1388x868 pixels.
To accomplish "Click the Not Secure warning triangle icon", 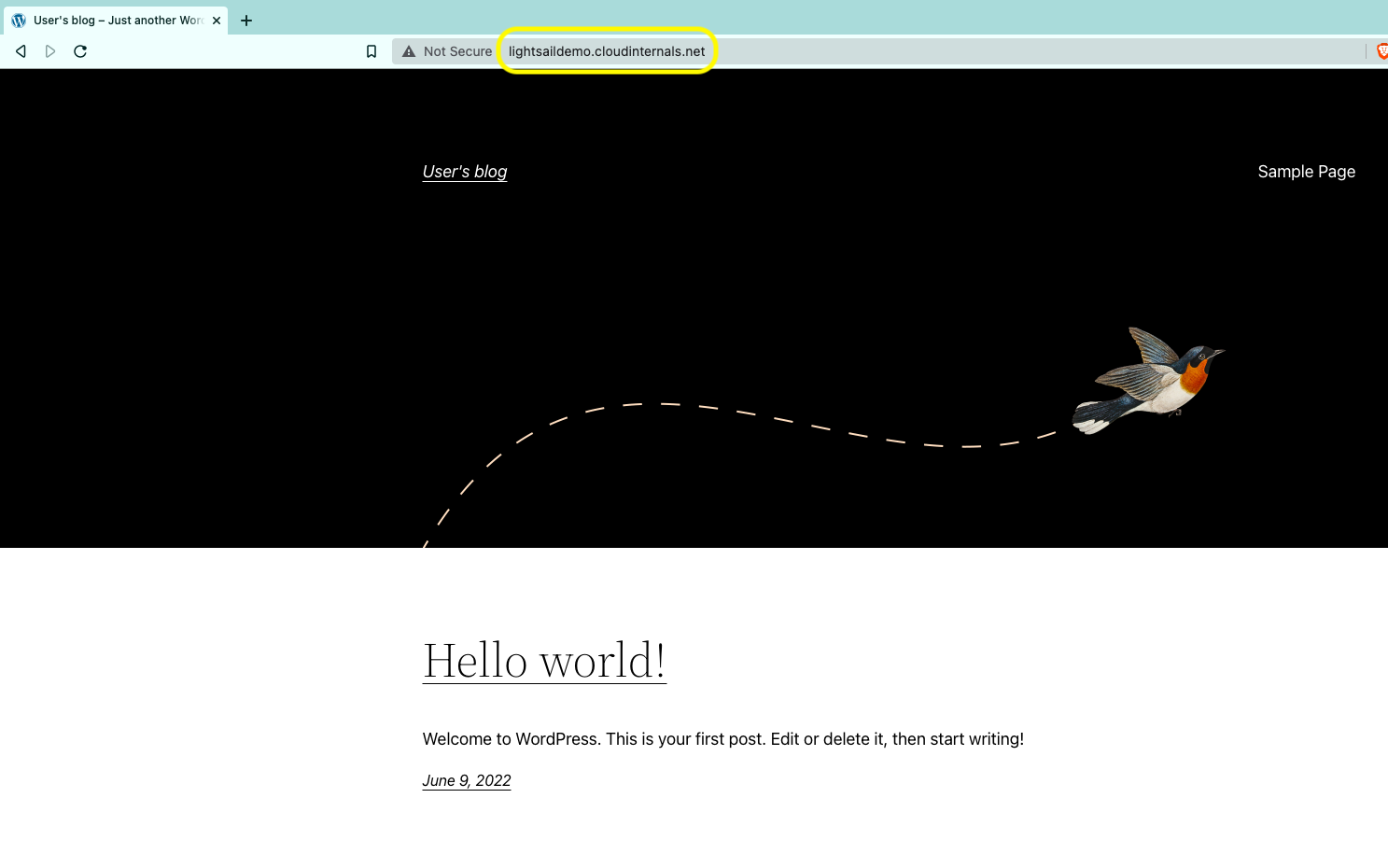I will [x=408, y=51].
